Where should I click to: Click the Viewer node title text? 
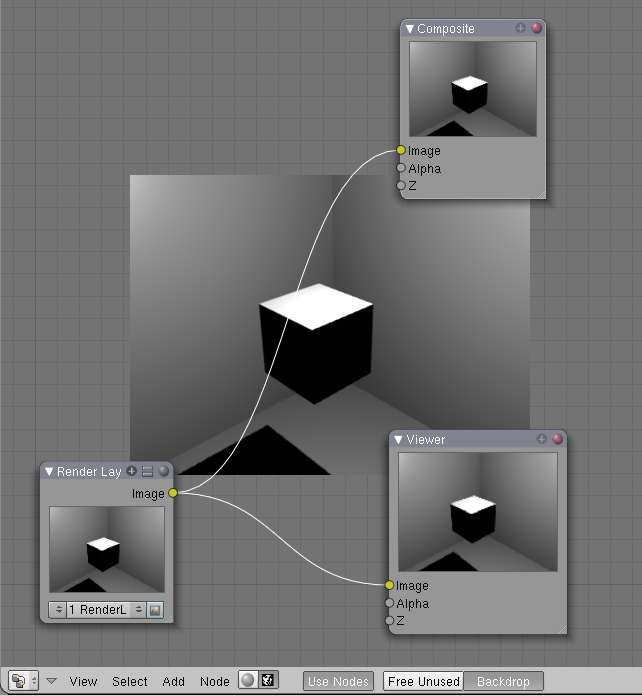(x=425, y=440)
